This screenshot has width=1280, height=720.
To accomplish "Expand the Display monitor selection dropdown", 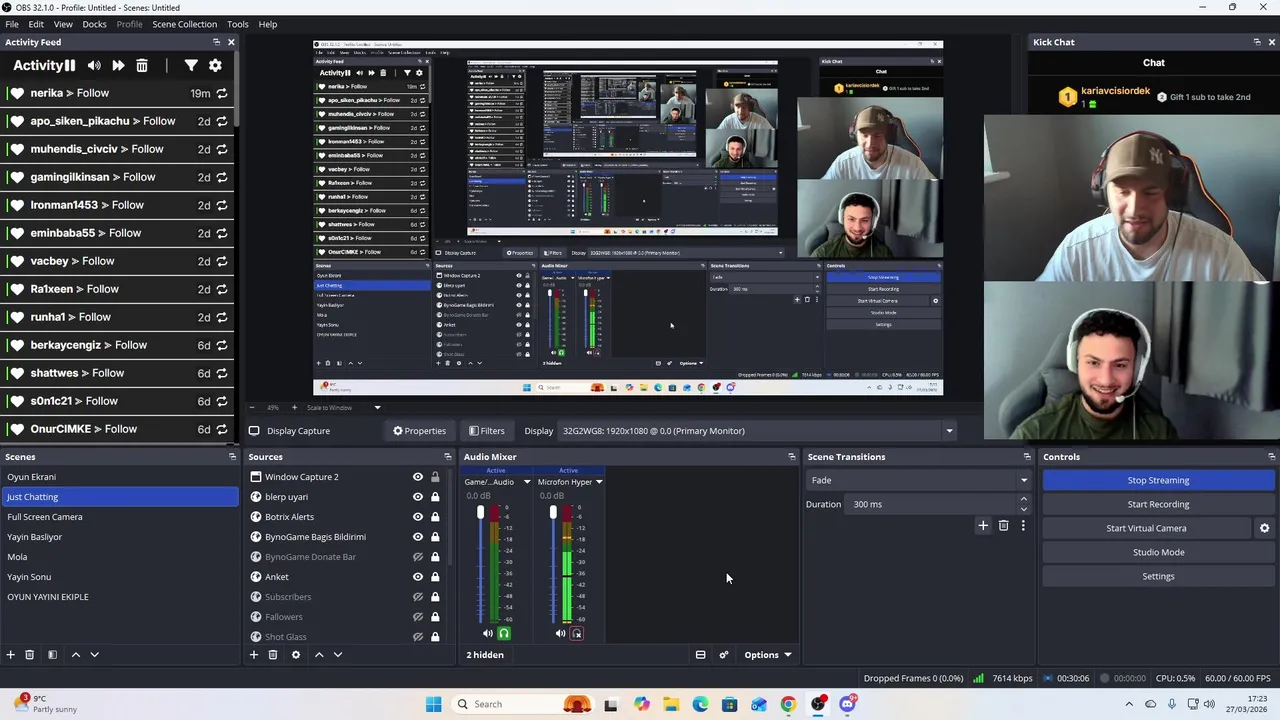I will [x=949, y=431].
